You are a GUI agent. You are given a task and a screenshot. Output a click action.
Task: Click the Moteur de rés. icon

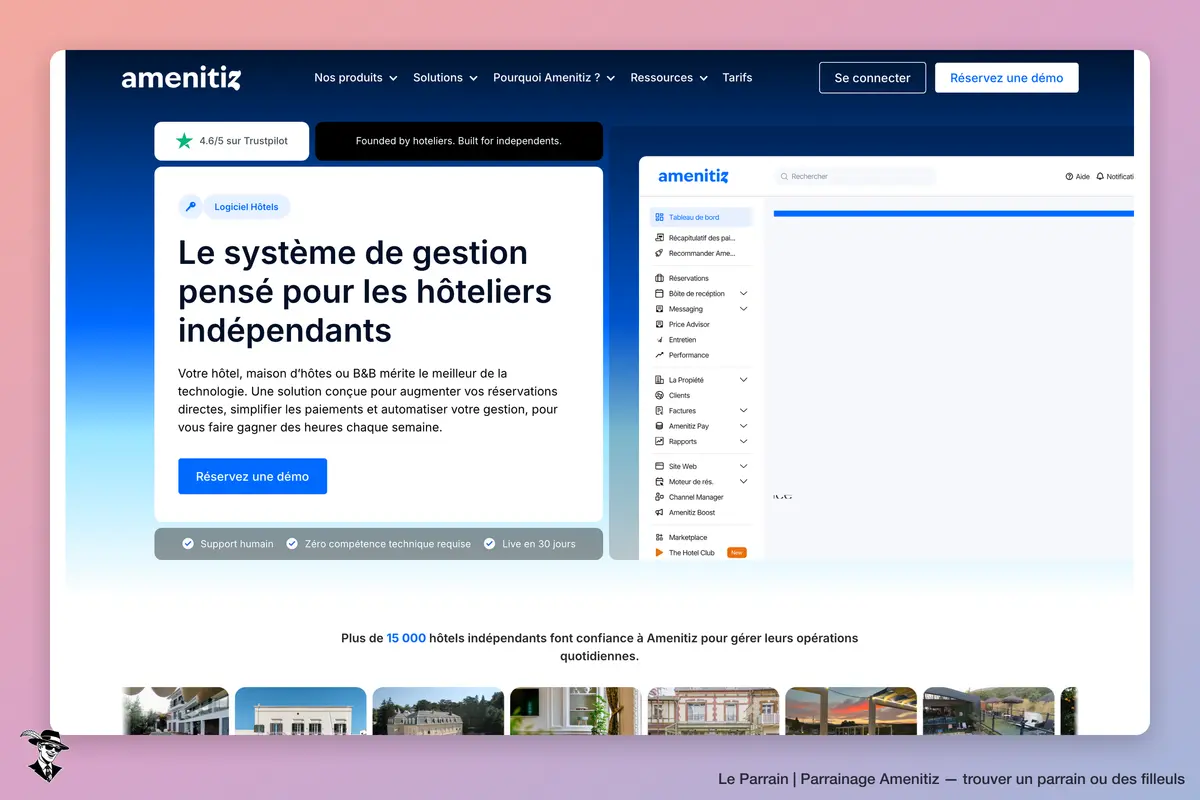[659, 482]
